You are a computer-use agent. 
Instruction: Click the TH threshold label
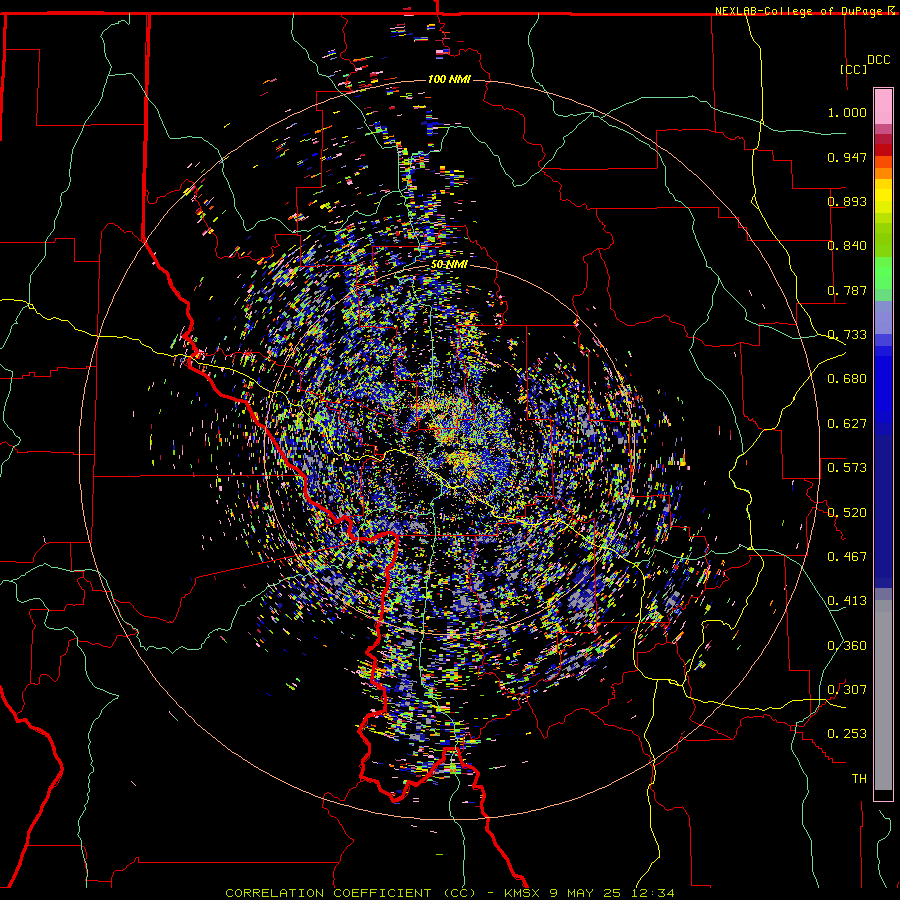click(x=859, y=779)
